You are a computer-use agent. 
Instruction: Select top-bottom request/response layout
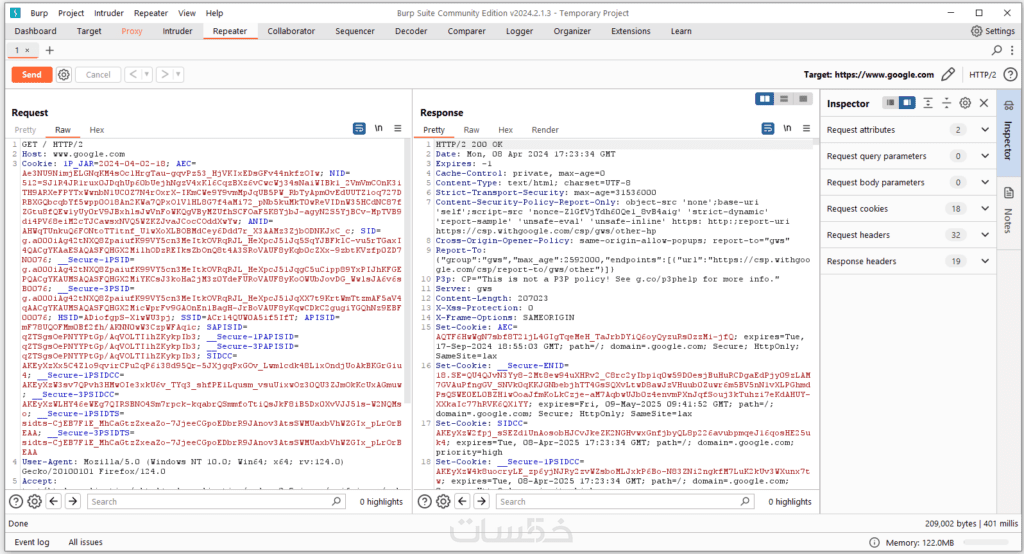tap(784, 99)
